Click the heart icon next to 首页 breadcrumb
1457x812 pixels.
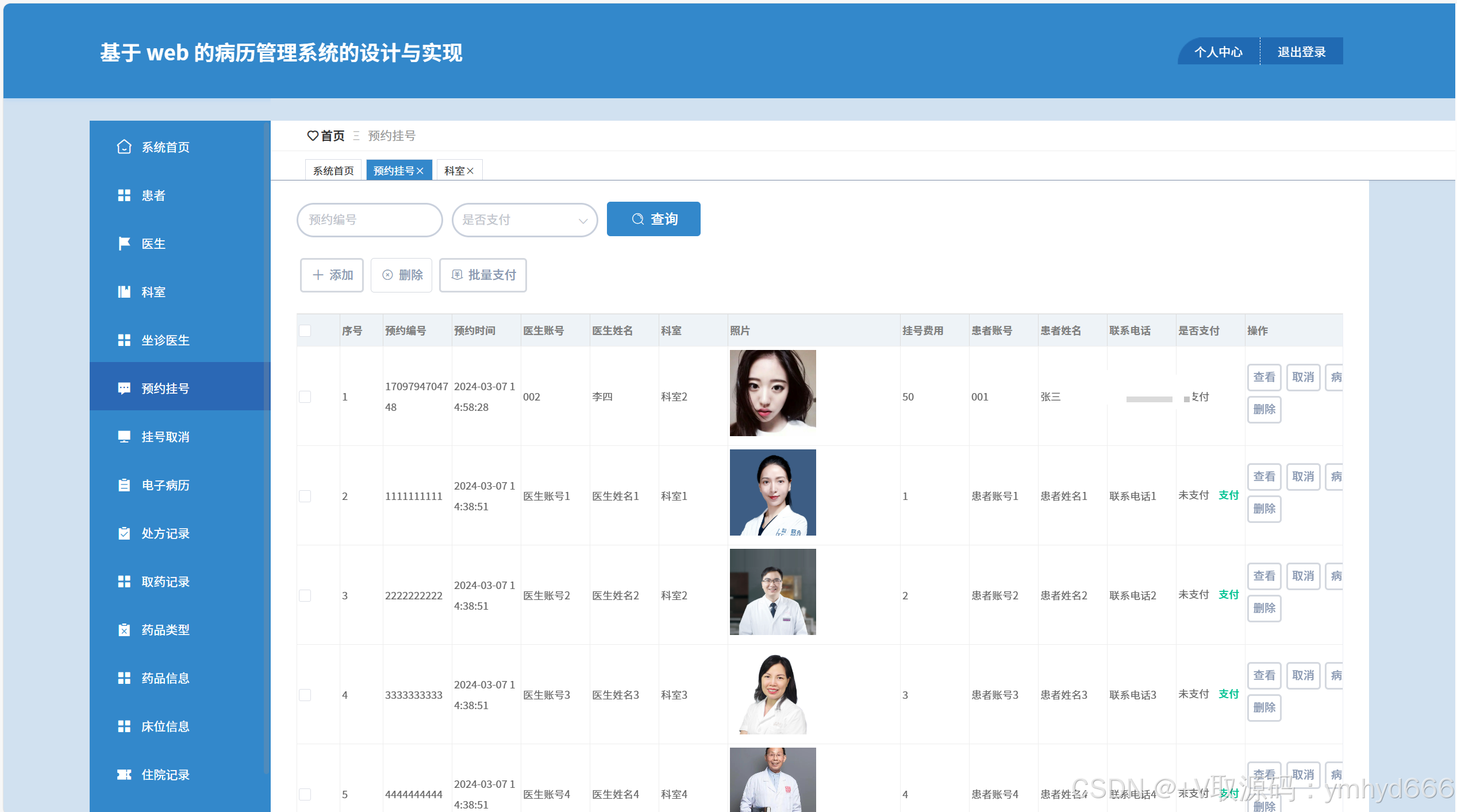click(313, 136)
